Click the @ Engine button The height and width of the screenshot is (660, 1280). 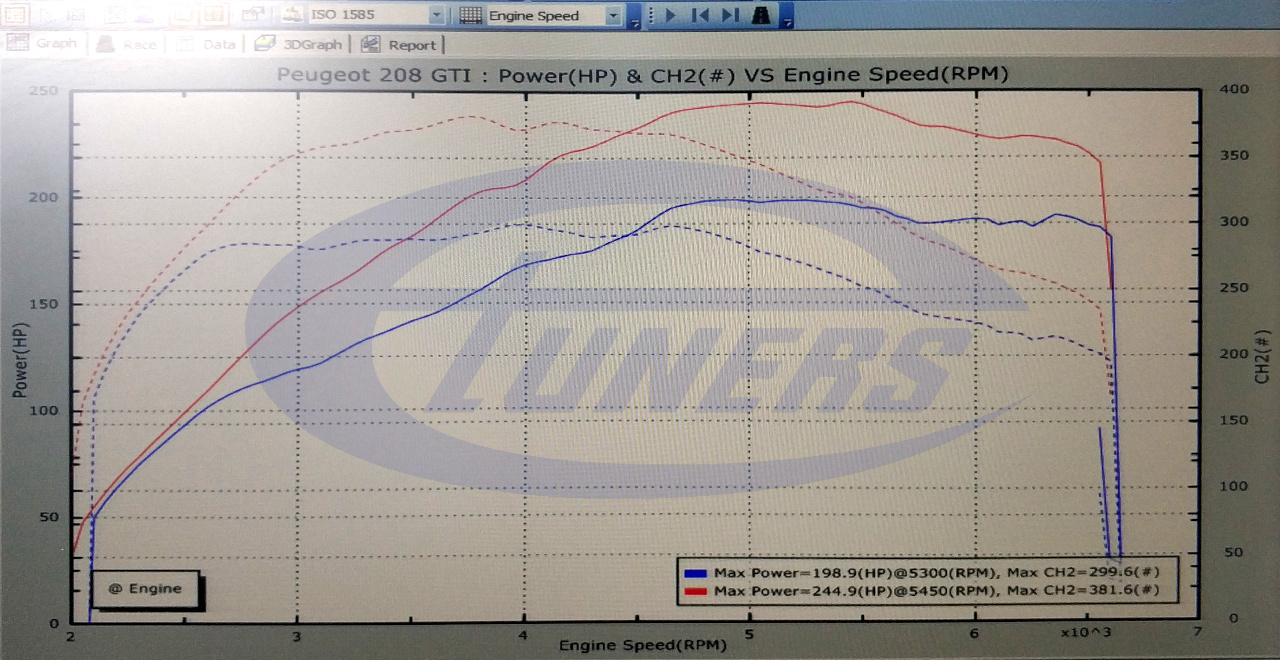[145, 589]
